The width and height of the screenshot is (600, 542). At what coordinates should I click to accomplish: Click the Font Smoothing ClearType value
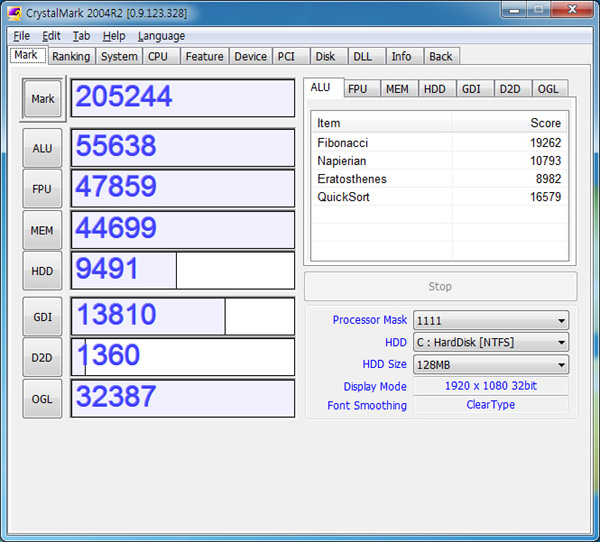pos(491,405)
